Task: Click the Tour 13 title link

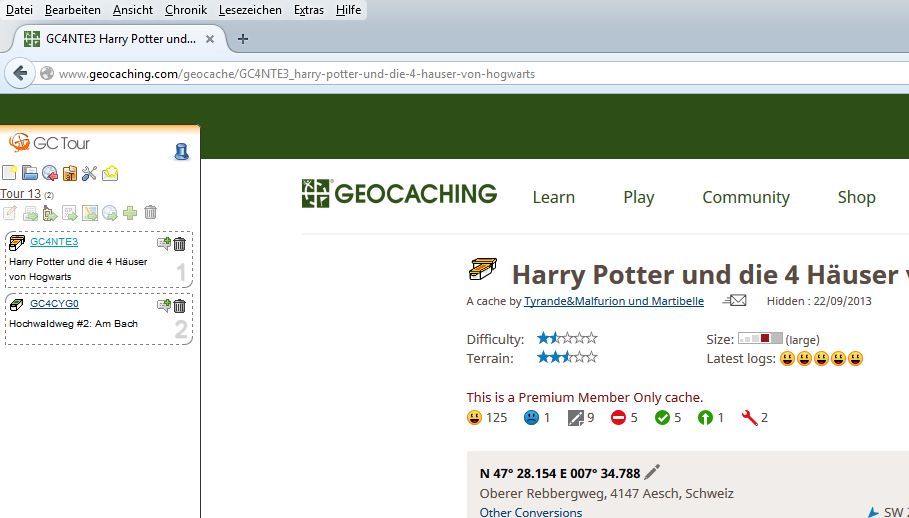Action: pos(20,194)
